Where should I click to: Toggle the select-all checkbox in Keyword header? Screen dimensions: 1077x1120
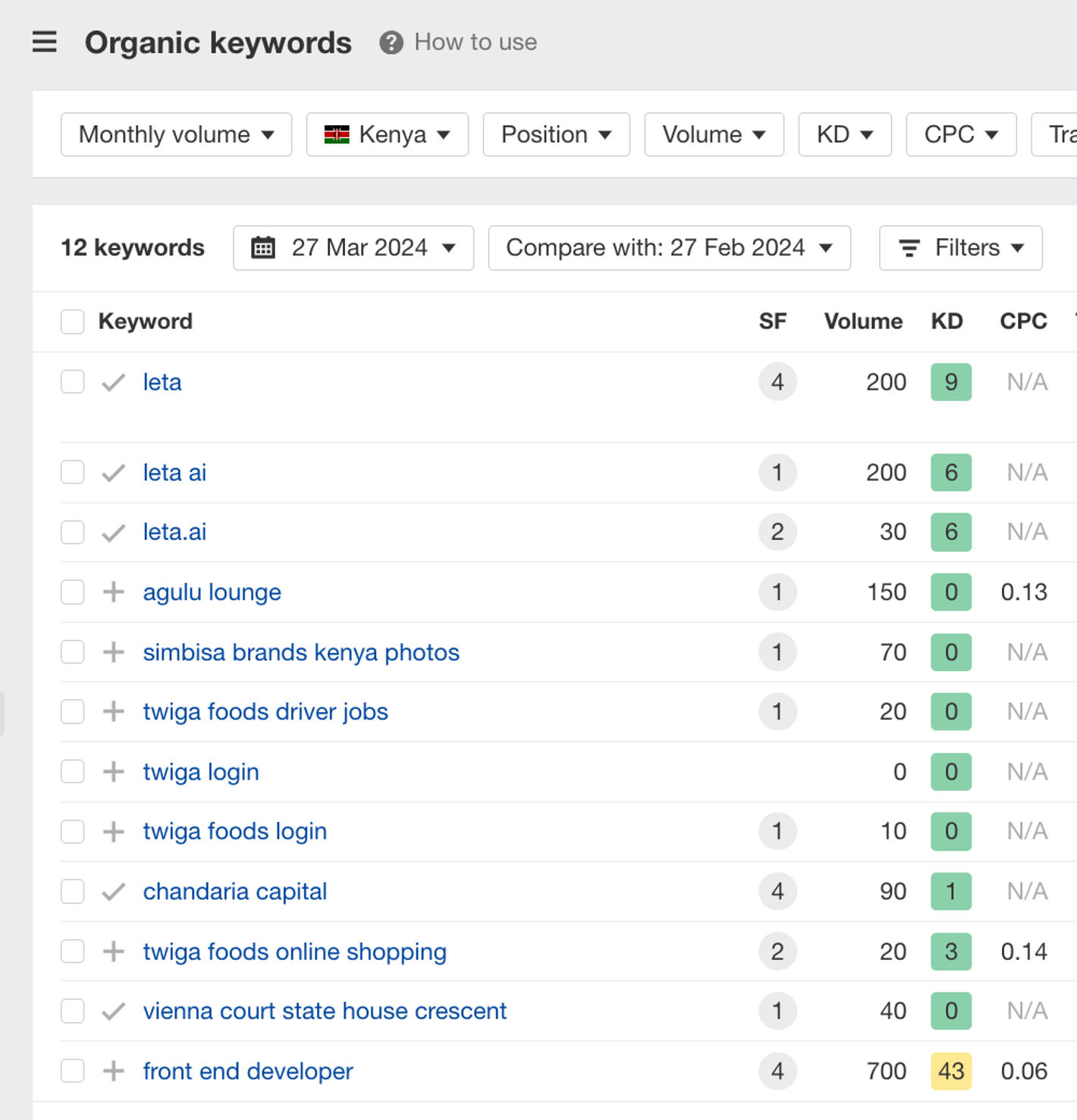(73, 322)
